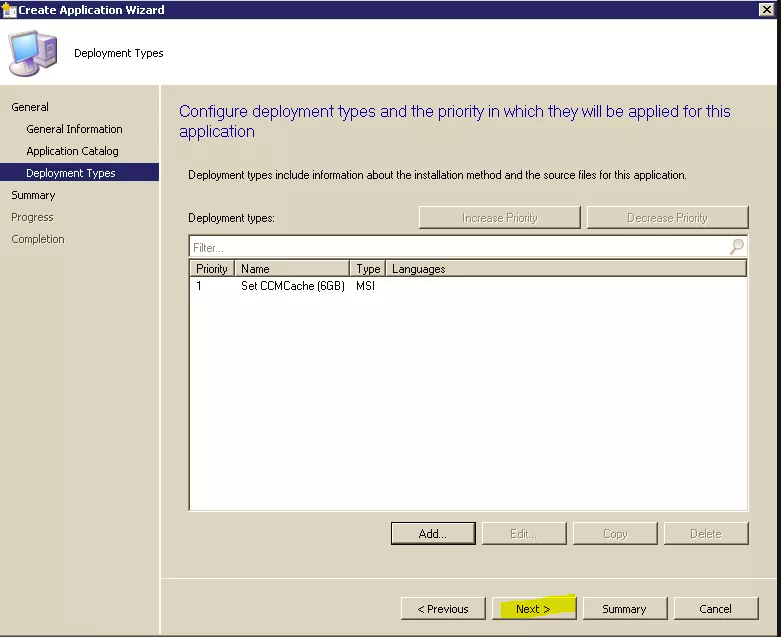Click the disabled Edit button

[523, 533]
